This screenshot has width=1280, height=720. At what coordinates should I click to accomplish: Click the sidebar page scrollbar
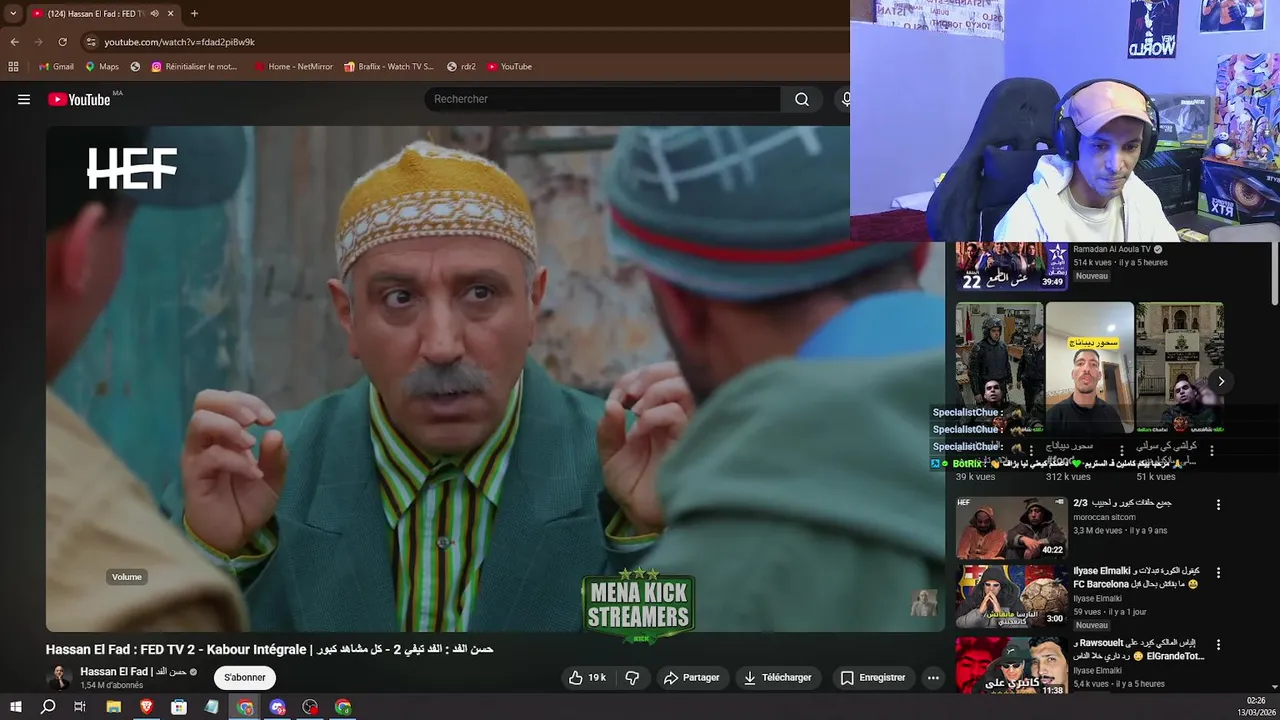pyautogui.click(x=1275, y=272)
